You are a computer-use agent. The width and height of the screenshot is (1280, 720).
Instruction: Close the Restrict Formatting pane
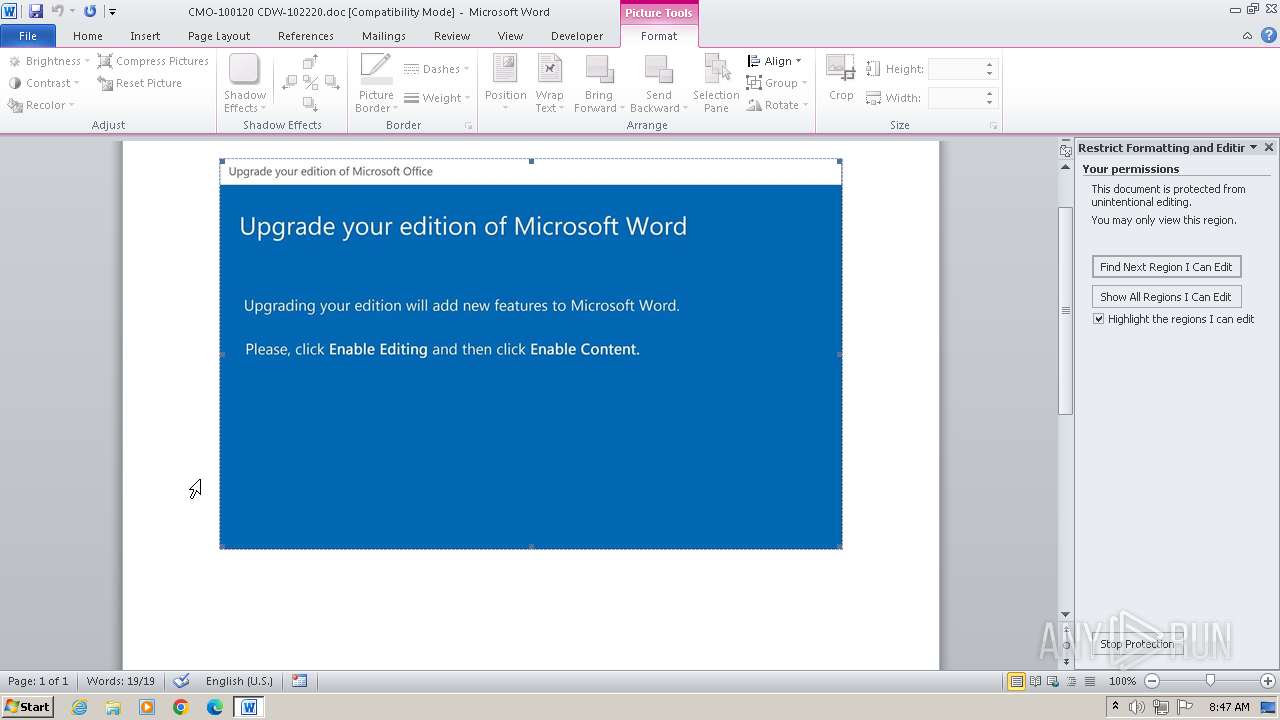click(x=1269, y=147)
